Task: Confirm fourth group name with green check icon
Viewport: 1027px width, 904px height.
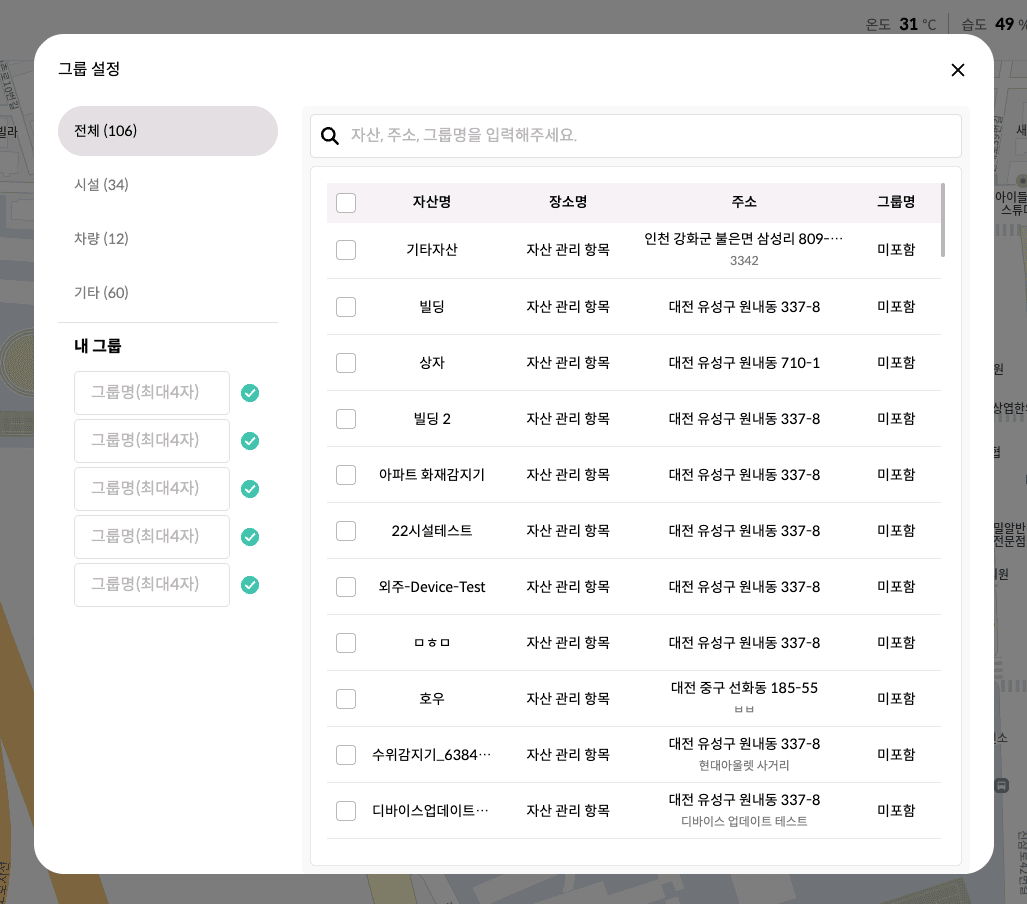Action: pos(250,537)
